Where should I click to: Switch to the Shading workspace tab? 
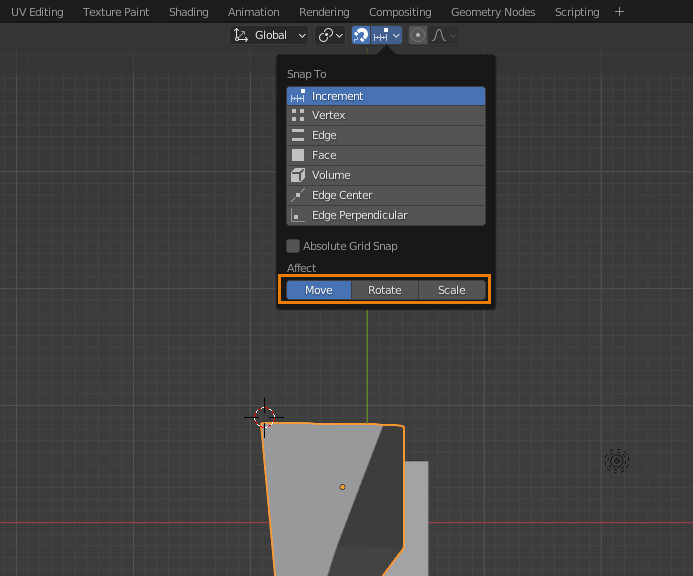click(188, 12)
